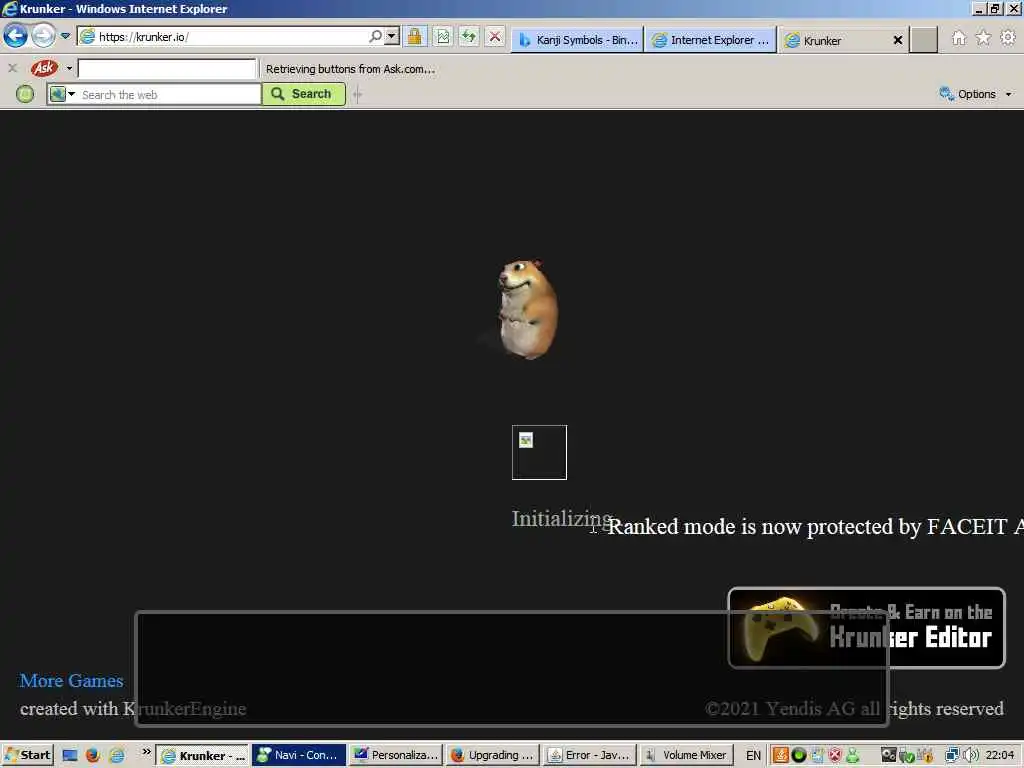Image resolution: width=1024 pixels, height=768 pixels.
Task: Open the search provider dropdown
Action: click(63, 94)
